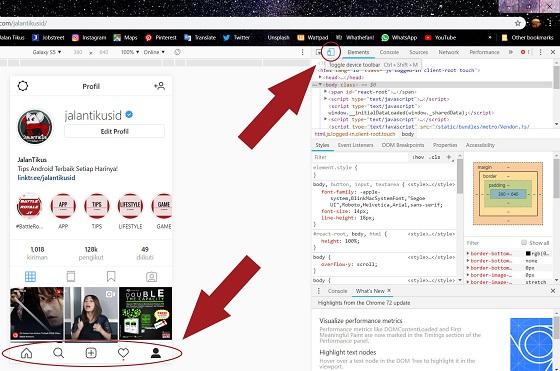Select body in the DOM breadcrumb
Image resolution: width=560 pixels, height=371 pixels.
tap(408, 134)
